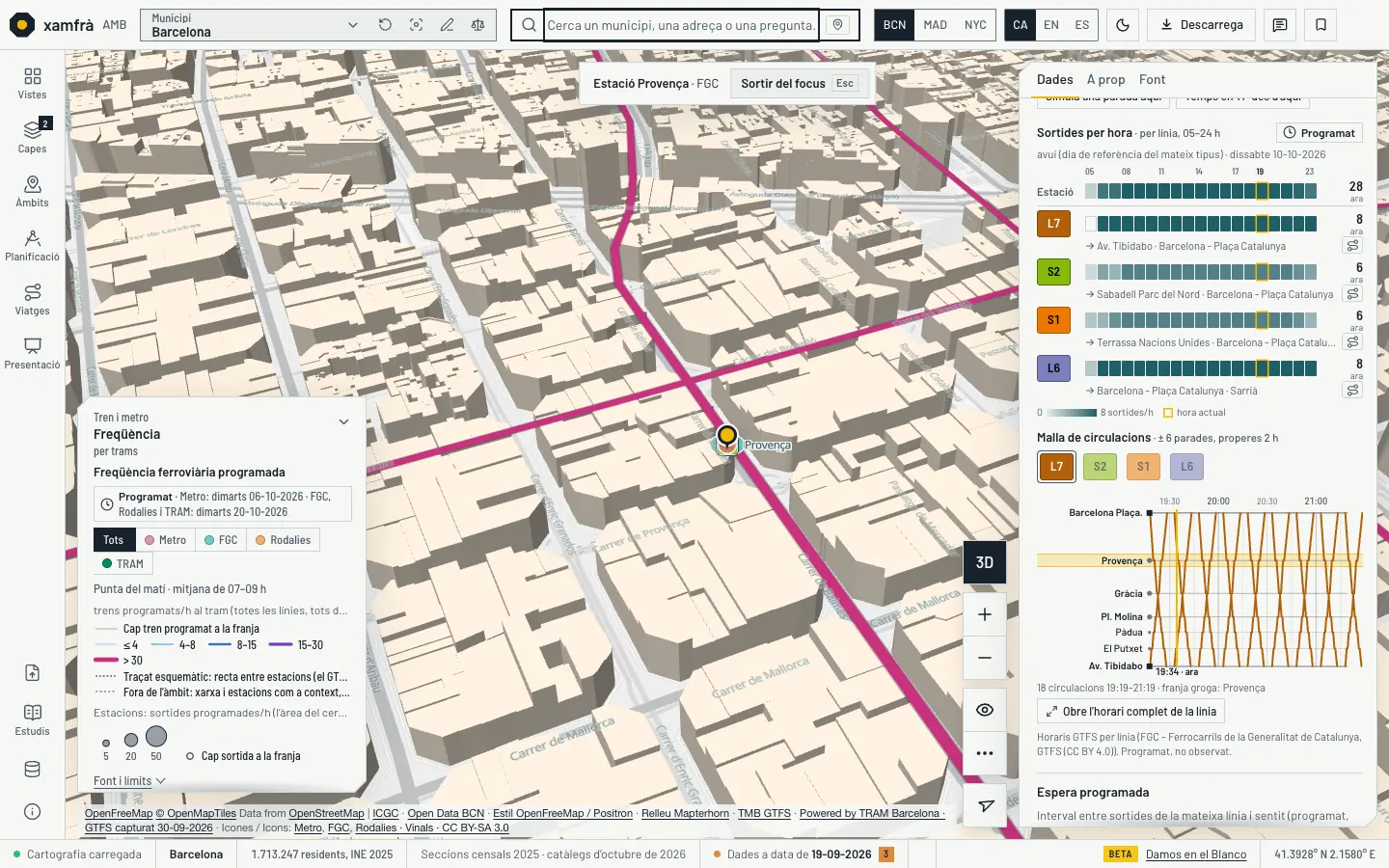Open the Damos en el Blanco link
The height and width of the screenshot is (868, 1389).
pyautogui.click(x=1196, y=854)
